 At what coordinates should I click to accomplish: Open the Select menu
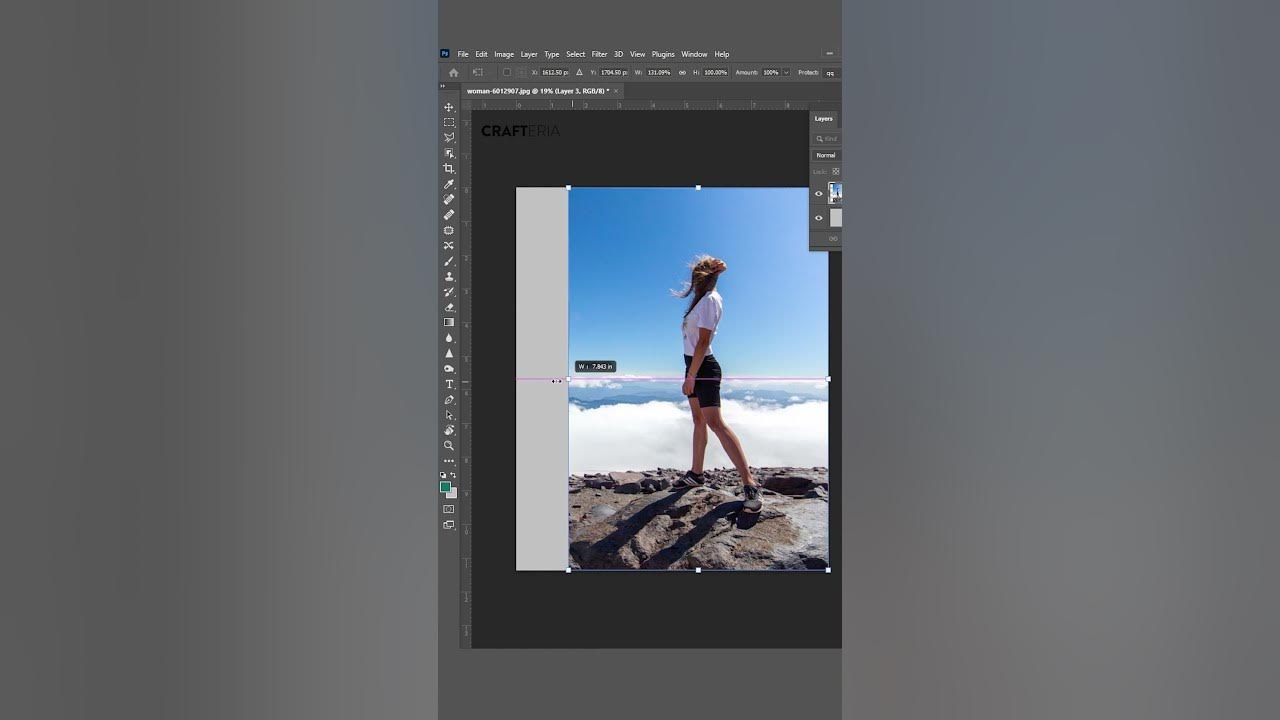point(576,54)
